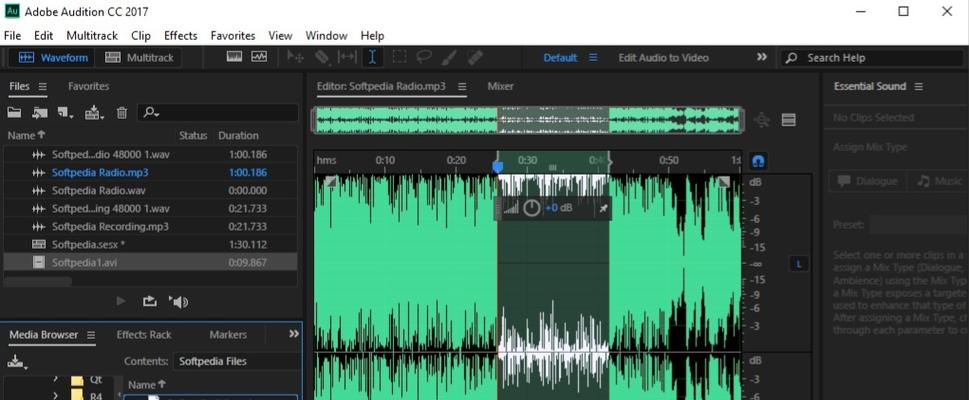Open the File menu
This screenshot has width=969, height=400.
coord(12,35)
